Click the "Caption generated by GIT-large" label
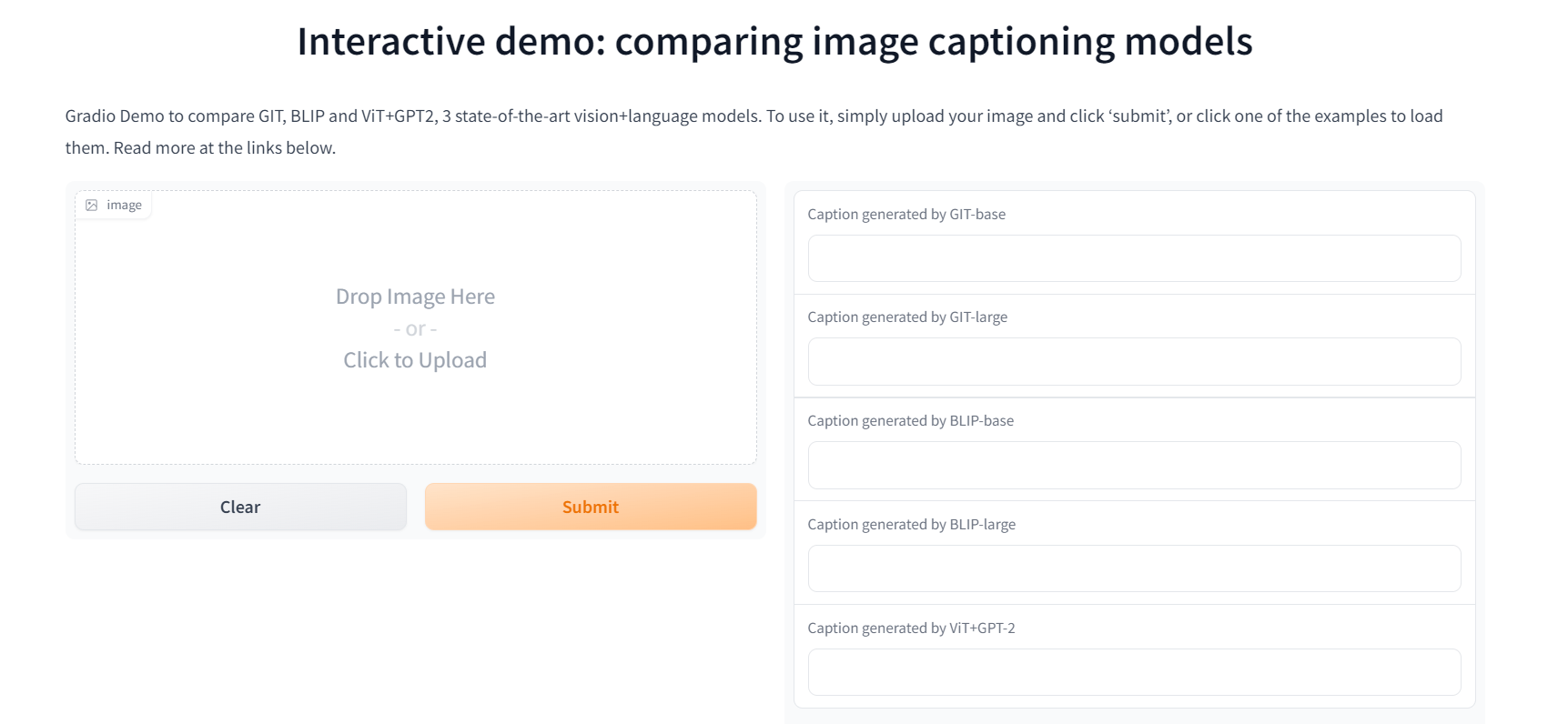The height and width of the screenshot is (724, 1568). (x=907, y=317)
